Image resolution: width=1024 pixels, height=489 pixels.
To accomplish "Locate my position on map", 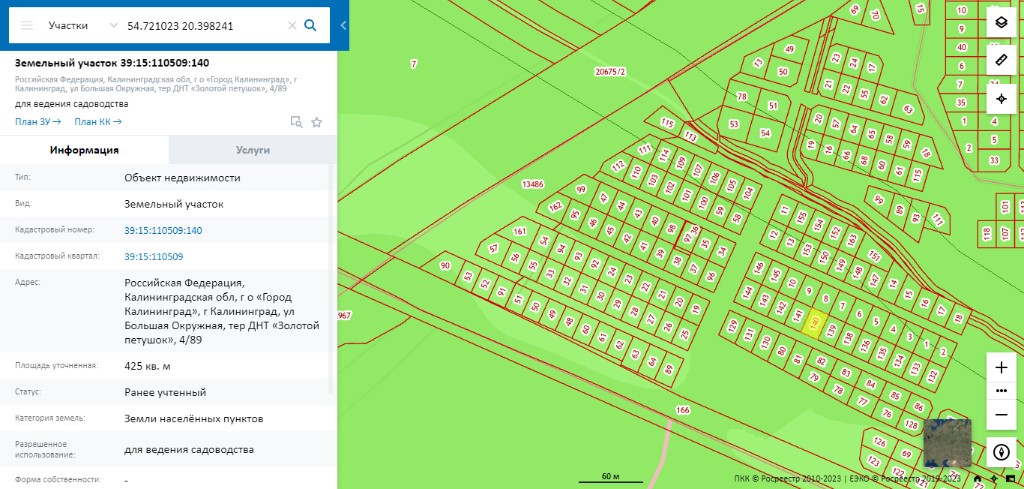I will pyautogui.click(x=1000, y=99).
